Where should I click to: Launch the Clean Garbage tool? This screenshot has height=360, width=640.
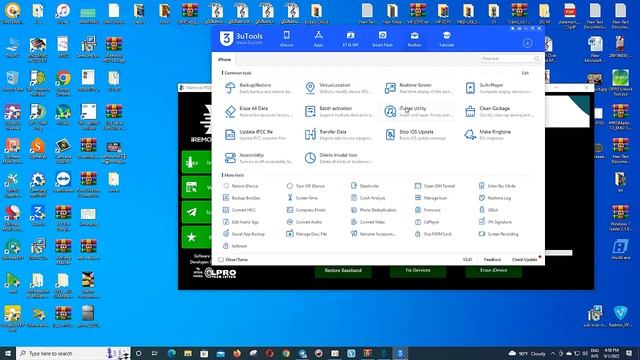click(x=498, y=111)
